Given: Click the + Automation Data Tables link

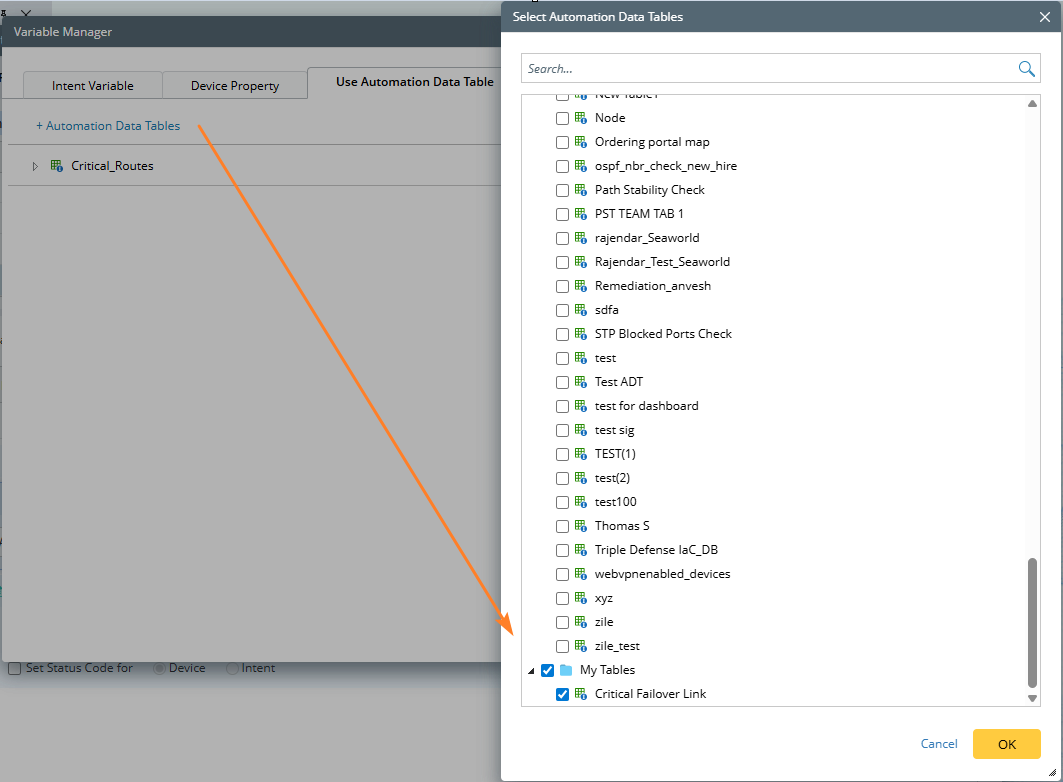Looking at the screenshot, I should [108, 126].
